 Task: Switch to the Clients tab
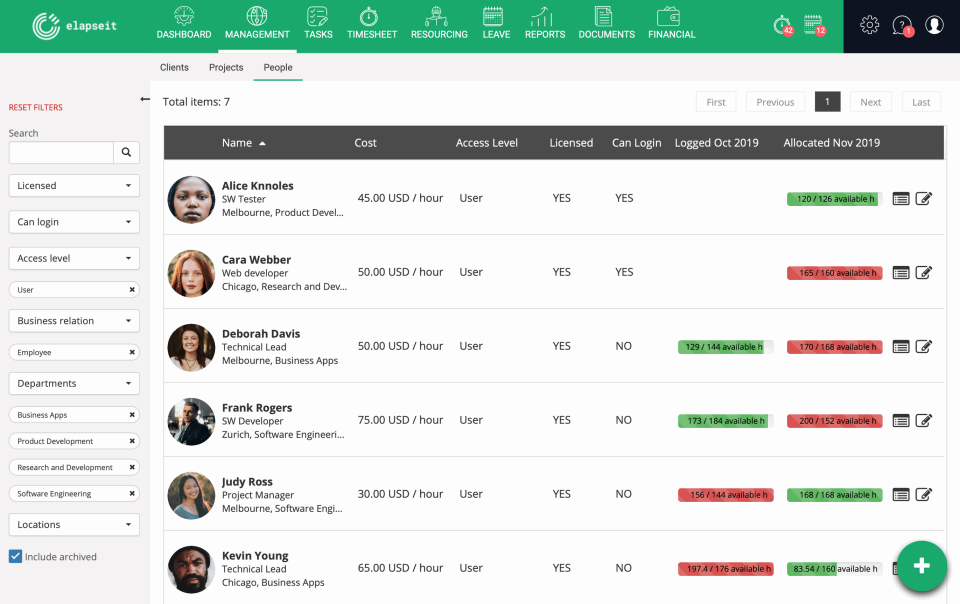174,67
